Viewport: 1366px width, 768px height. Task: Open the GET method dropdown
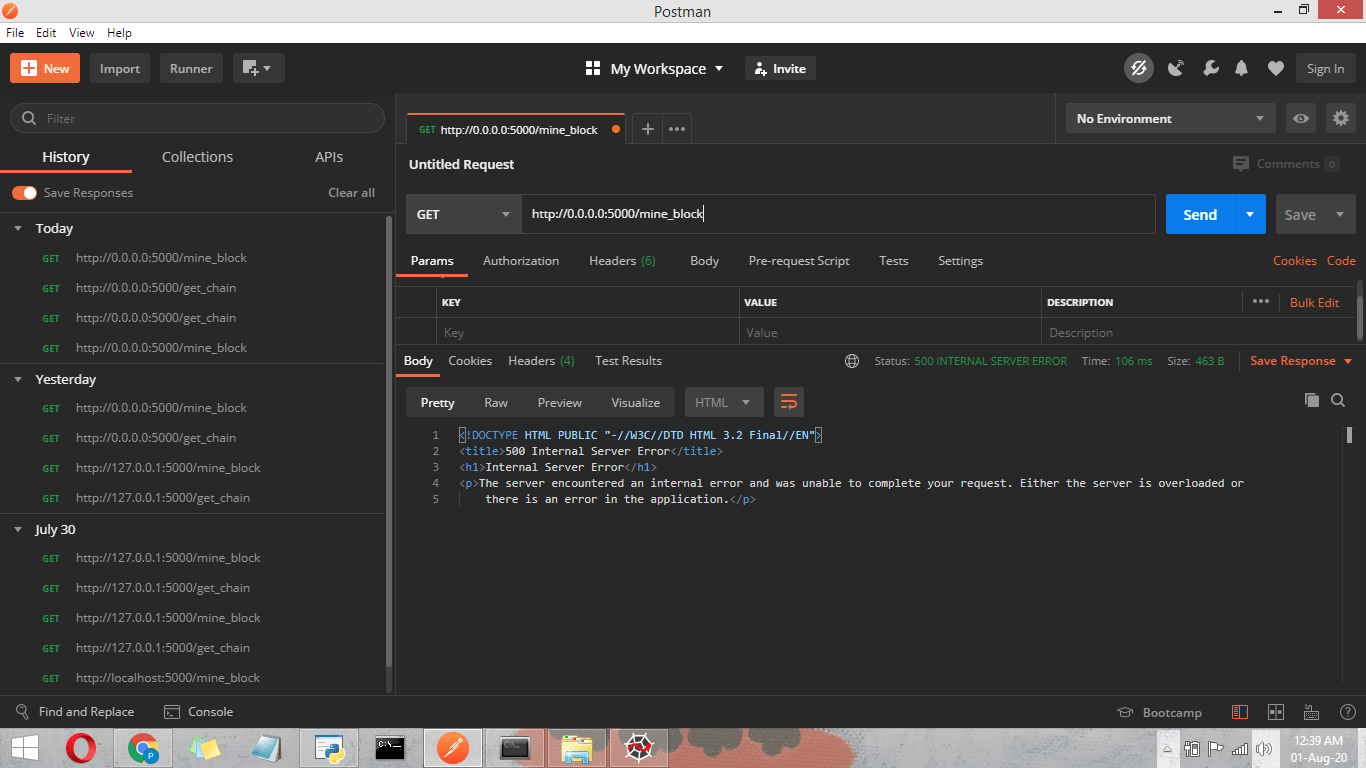pyautogui.click(x=463, y=214)
